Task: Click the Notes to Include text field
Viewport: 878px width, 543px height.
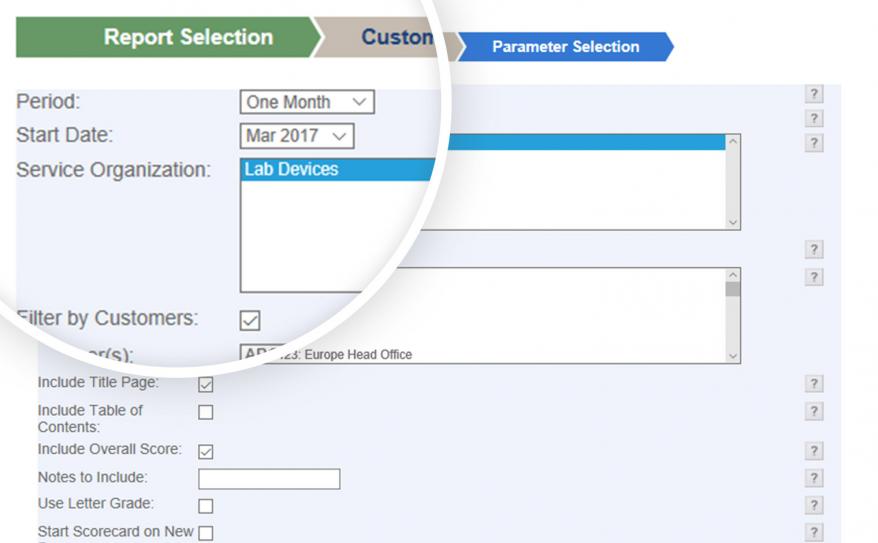Action: pyautogui.click(x=269, y=479)
